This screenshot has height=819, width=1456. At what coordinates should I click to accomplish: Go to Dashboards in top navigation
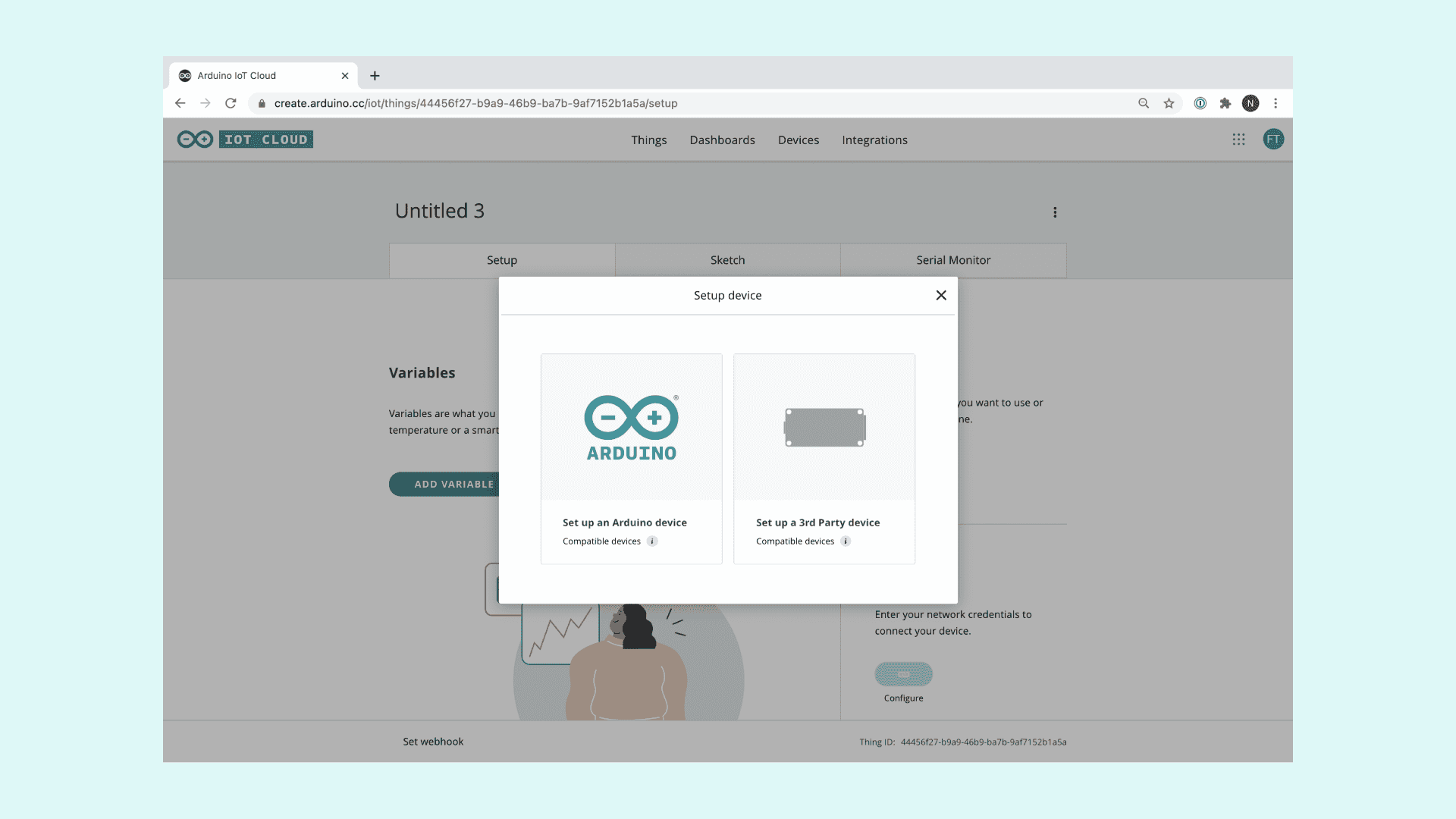[x=722, y=140]
